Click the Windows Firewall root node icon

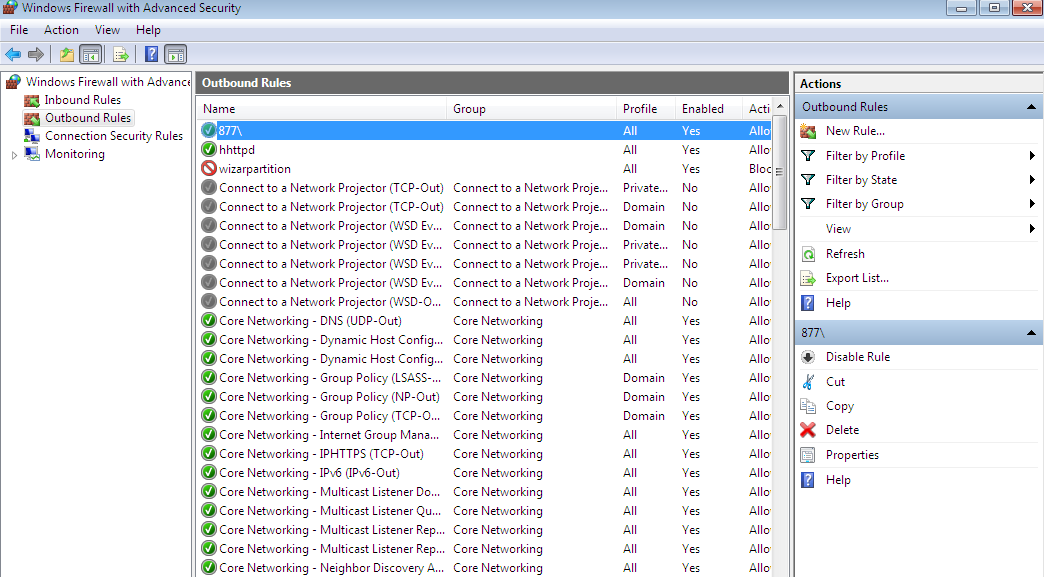point(13,82)
